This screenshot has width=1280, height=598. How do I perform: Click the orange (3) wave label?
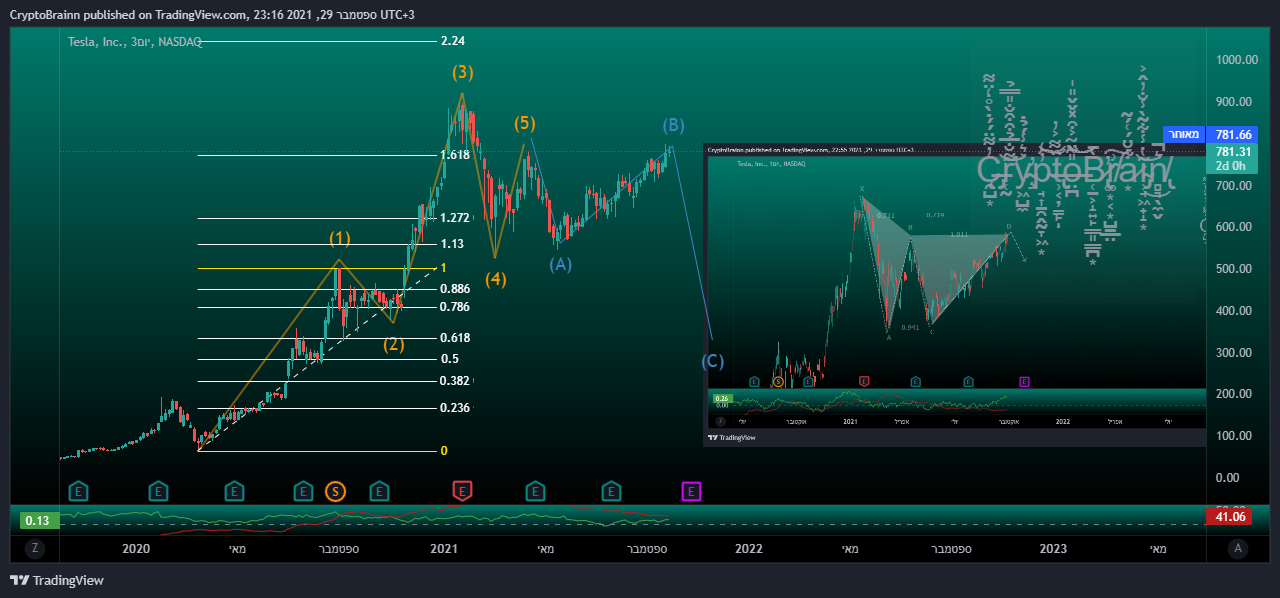462,72
